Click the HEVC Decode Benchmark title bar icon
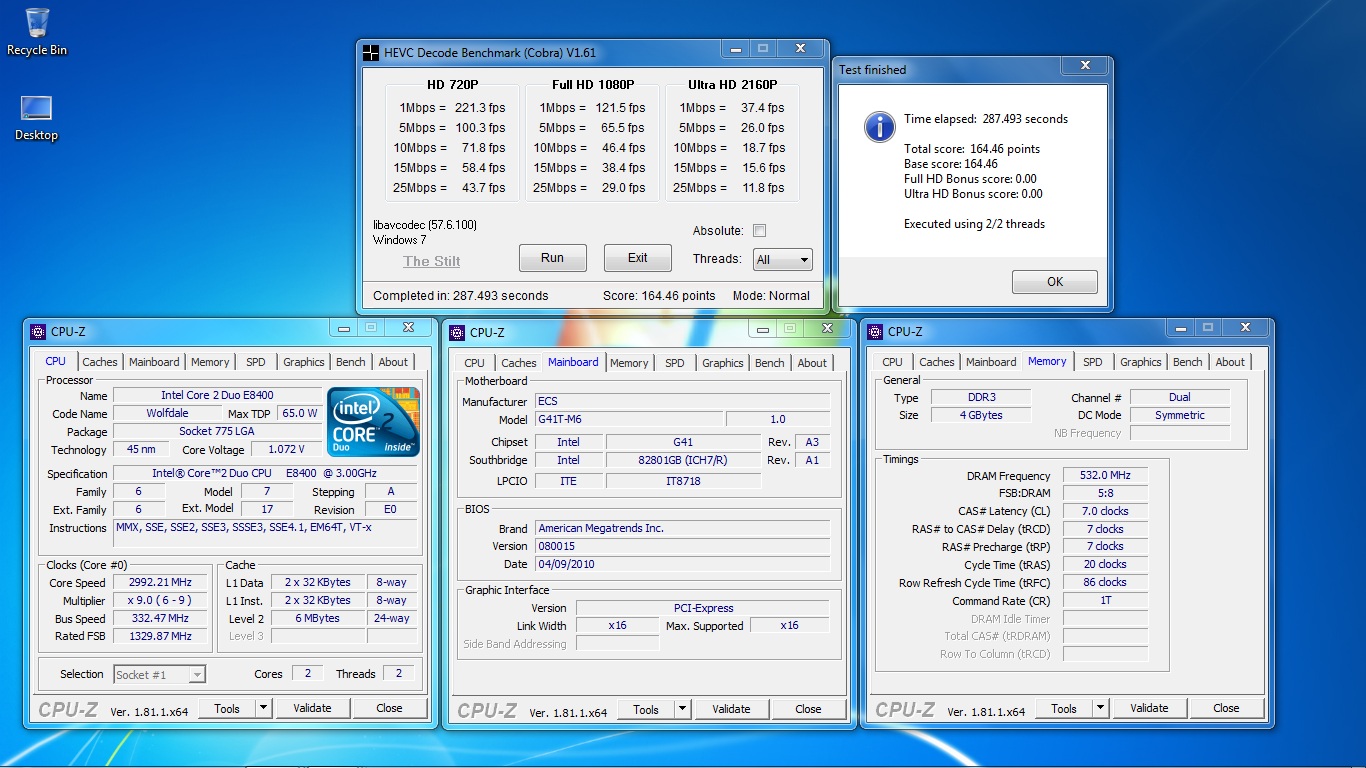 coord(371,53)
